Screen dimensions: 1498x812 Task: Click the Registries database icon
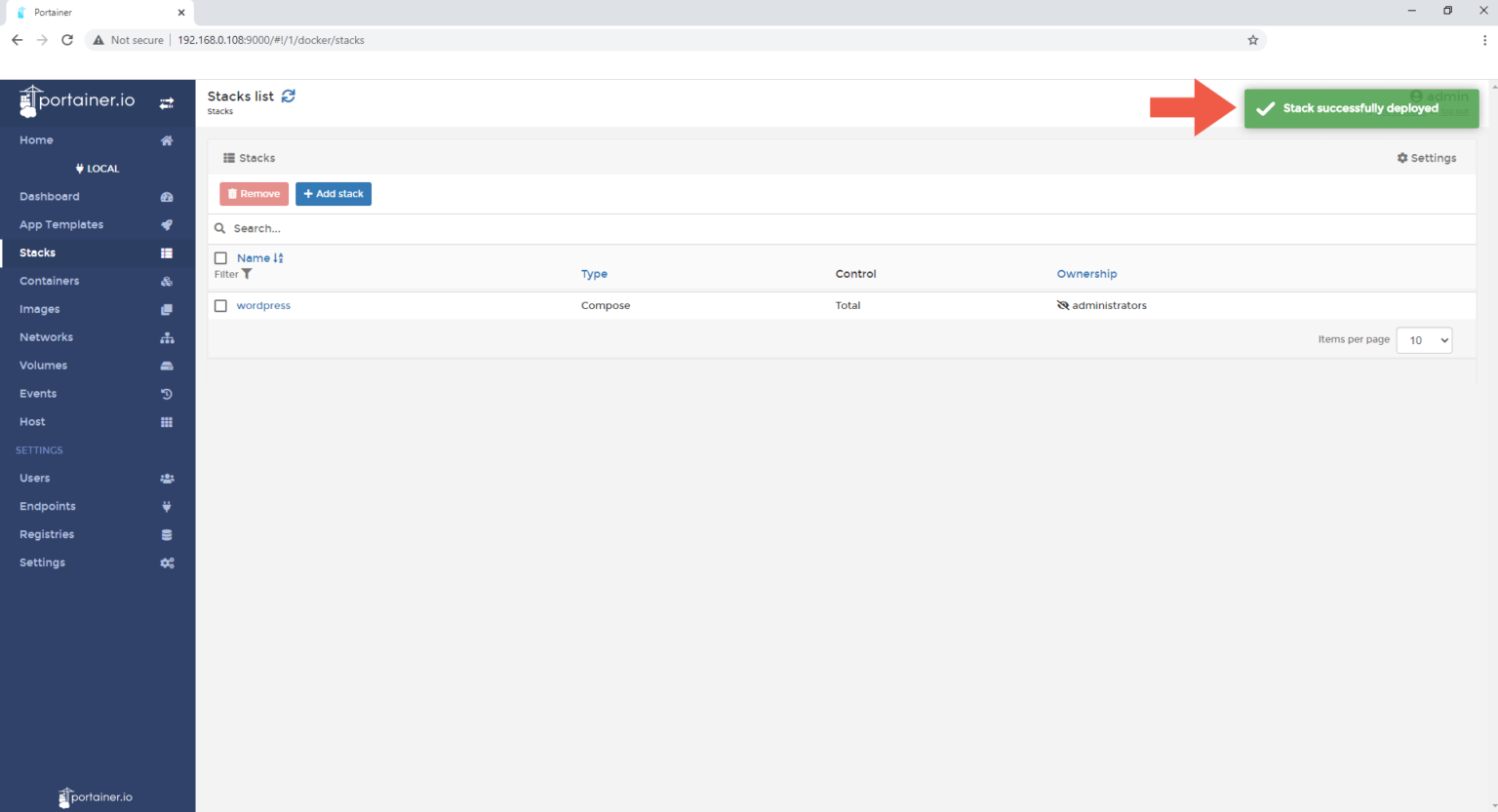click(x=167, y=535)
